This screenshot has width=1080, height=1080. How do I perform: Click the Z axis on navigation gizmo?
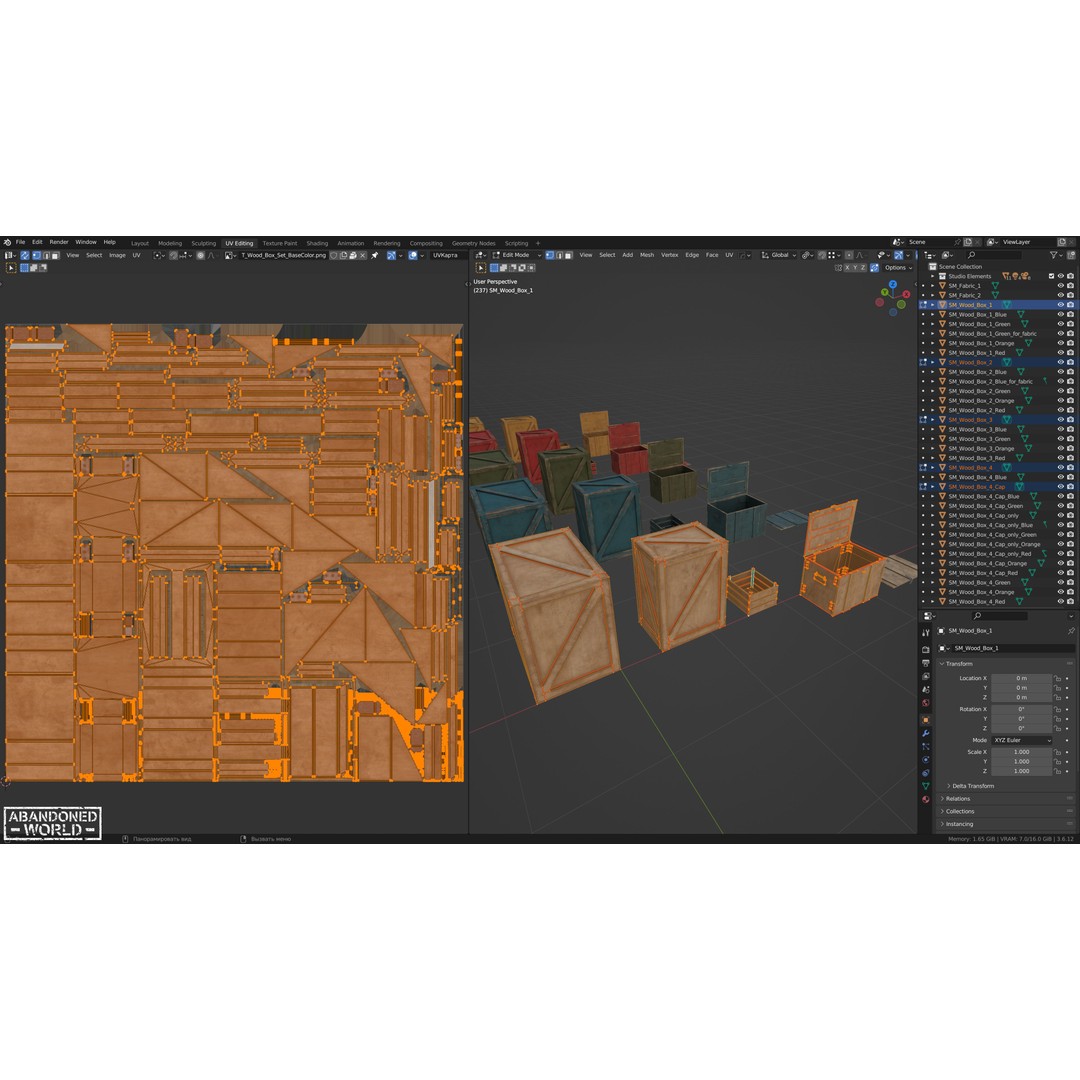click(x=893, y=284)
